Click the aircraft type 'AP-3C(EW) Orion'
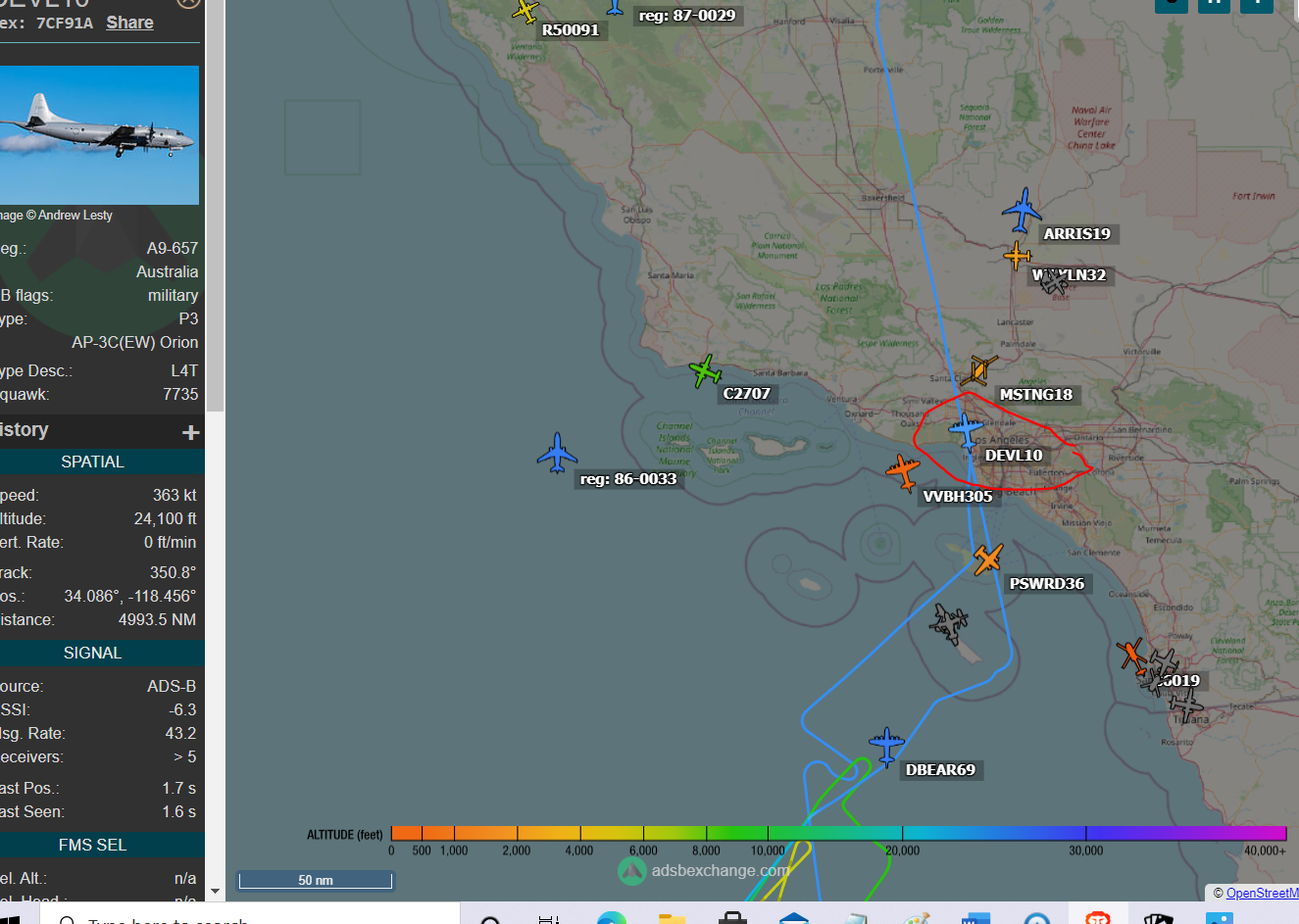This screenshot has width=1299, height=924. pyautogui.click(x=134, y=343)
